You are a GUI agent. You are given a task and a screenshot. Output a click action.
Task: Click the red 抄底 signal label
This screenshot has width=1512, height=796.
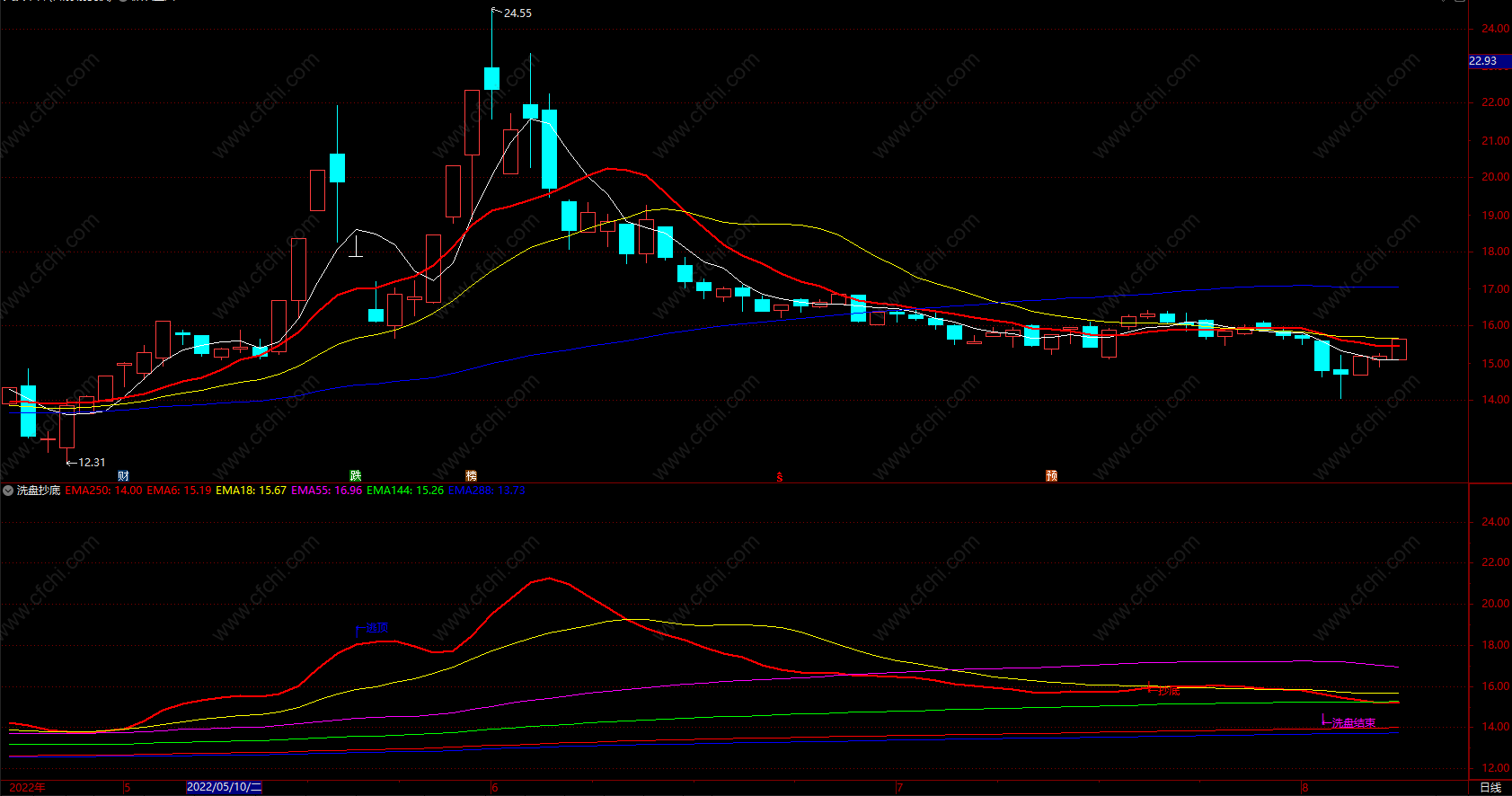tap(1169, 691)
